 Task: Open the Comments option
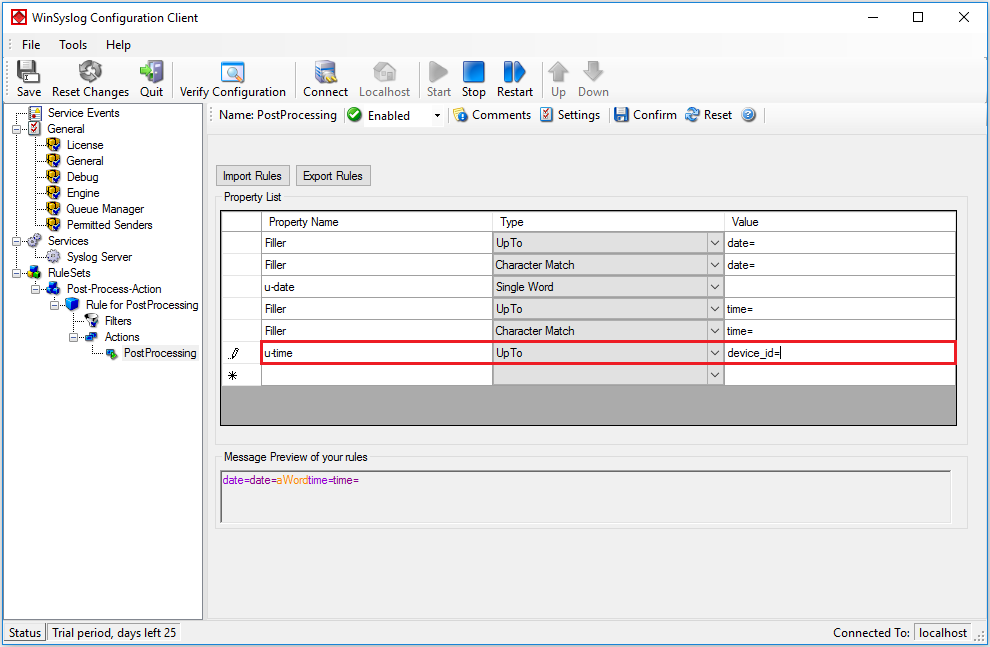click(492, 115)
